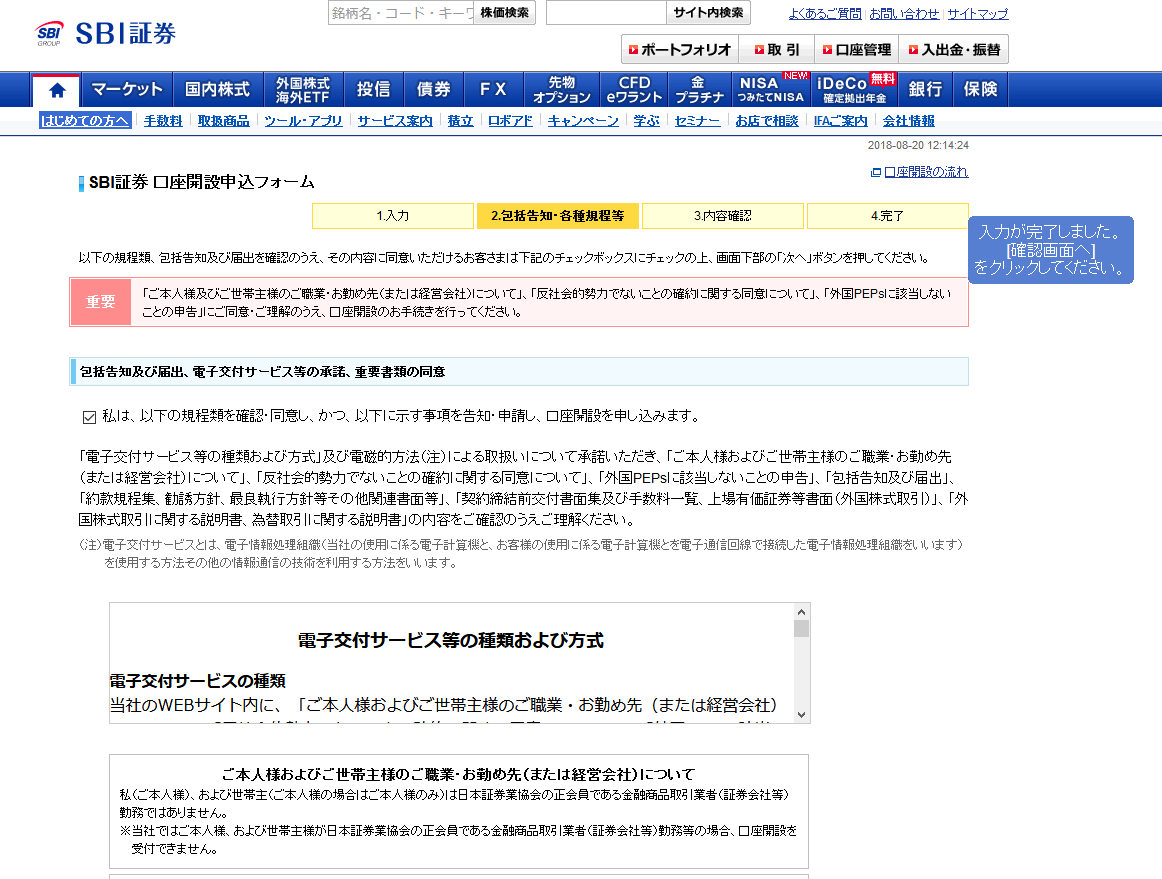Viewport: 1162px width, 879px height.
Task: Select the マーケット tab
Action: click(127, 90)
